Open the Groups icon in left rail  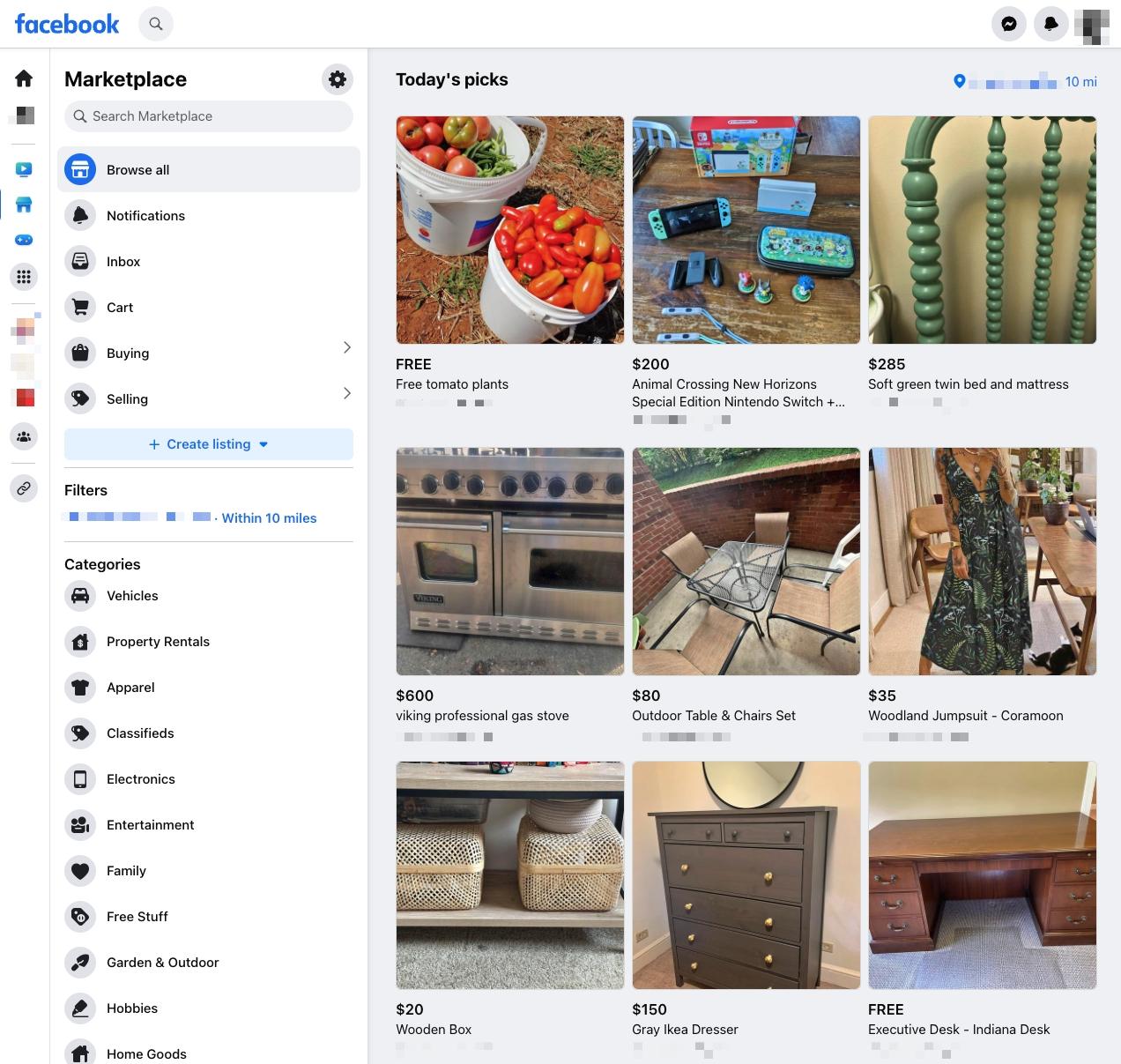click(x=24, y=435)
